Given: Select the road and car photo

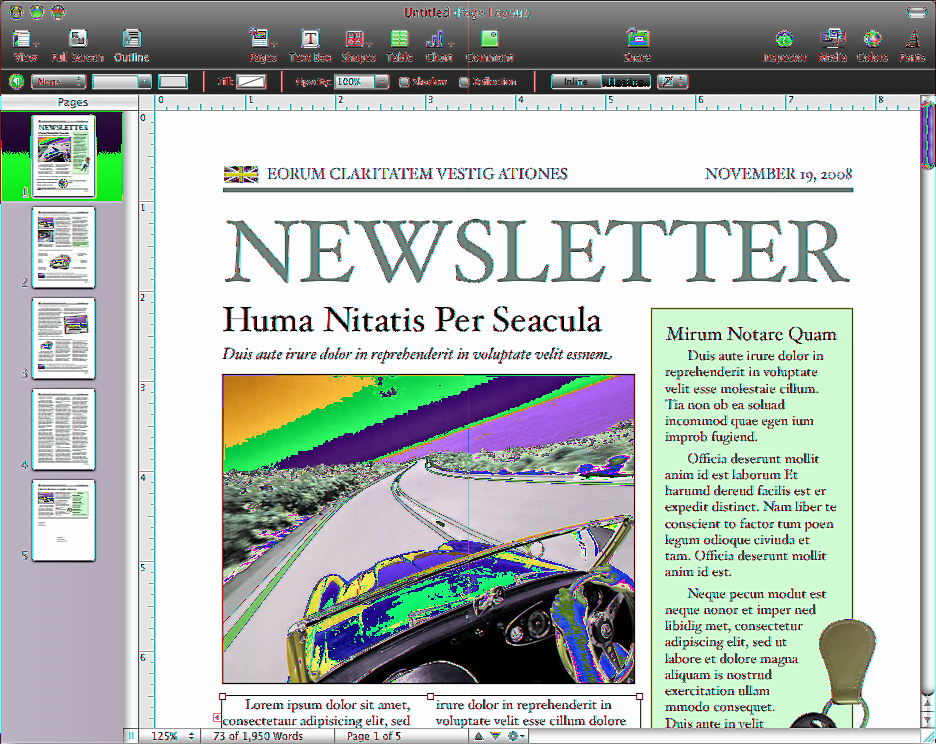Looking at the screenshot, I should point(429,529).
